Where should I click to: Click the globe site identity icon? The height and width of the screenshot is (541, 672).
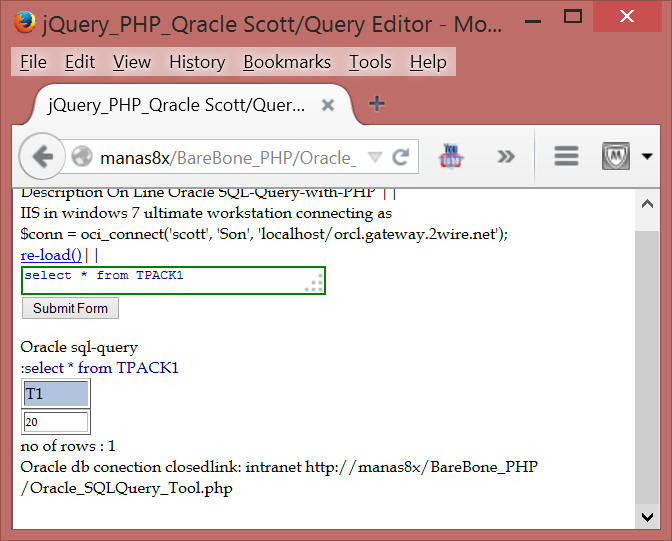[x=82, y=156]
